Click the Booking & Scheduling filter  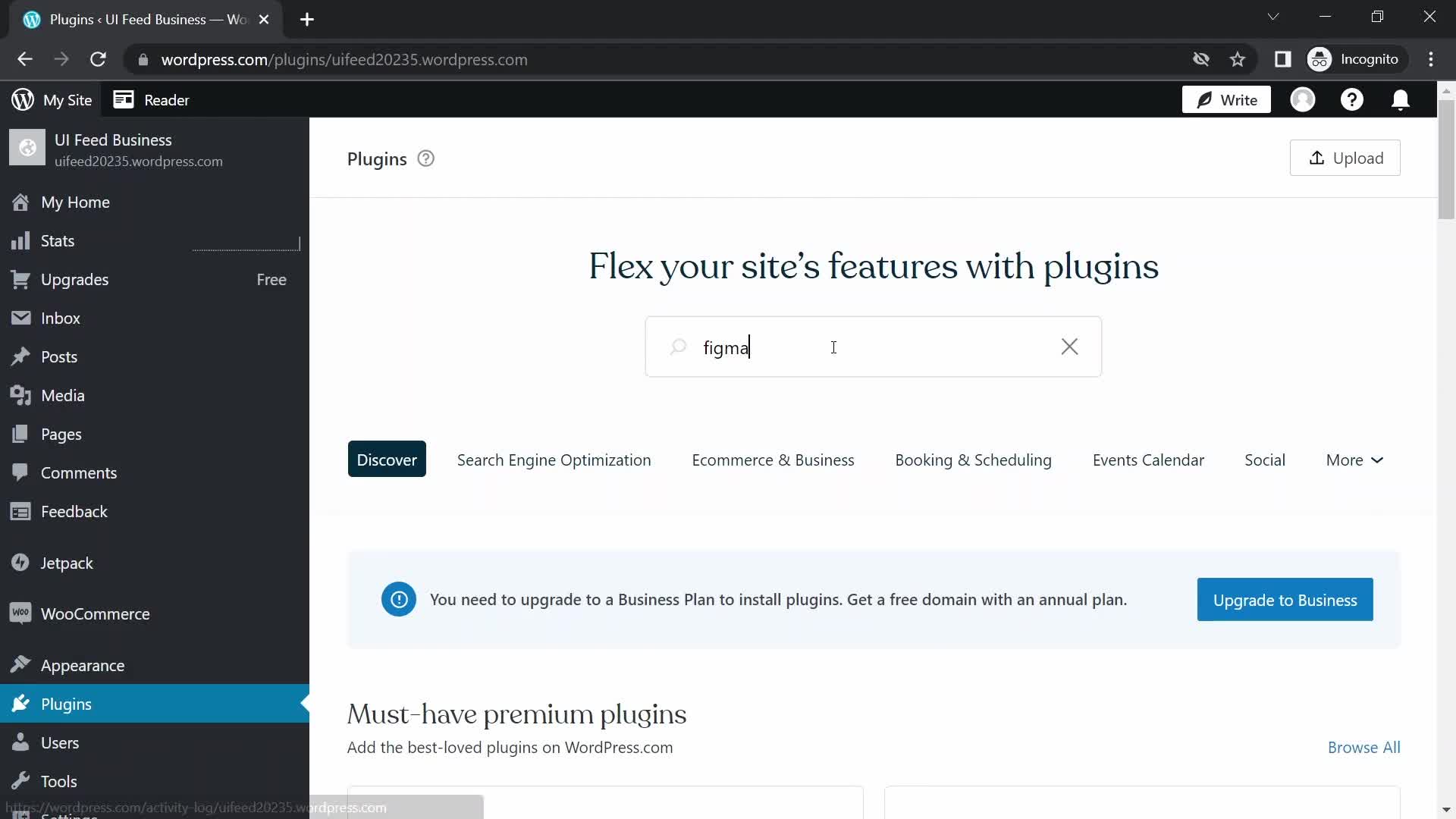coord(973,459)
